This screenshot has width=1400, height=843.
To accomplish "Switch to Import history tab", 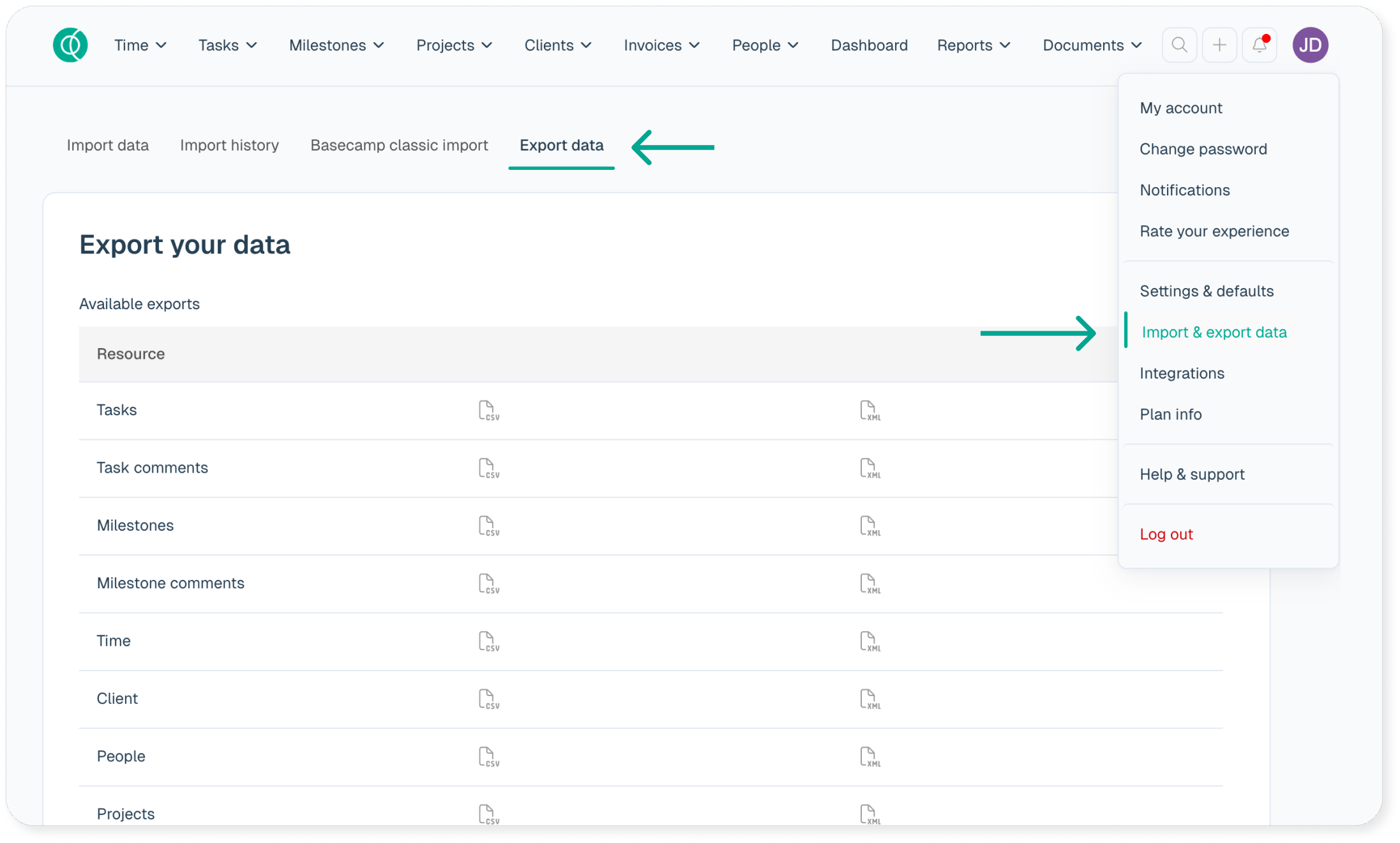I will pyautogui.click(x=229, y=146).
